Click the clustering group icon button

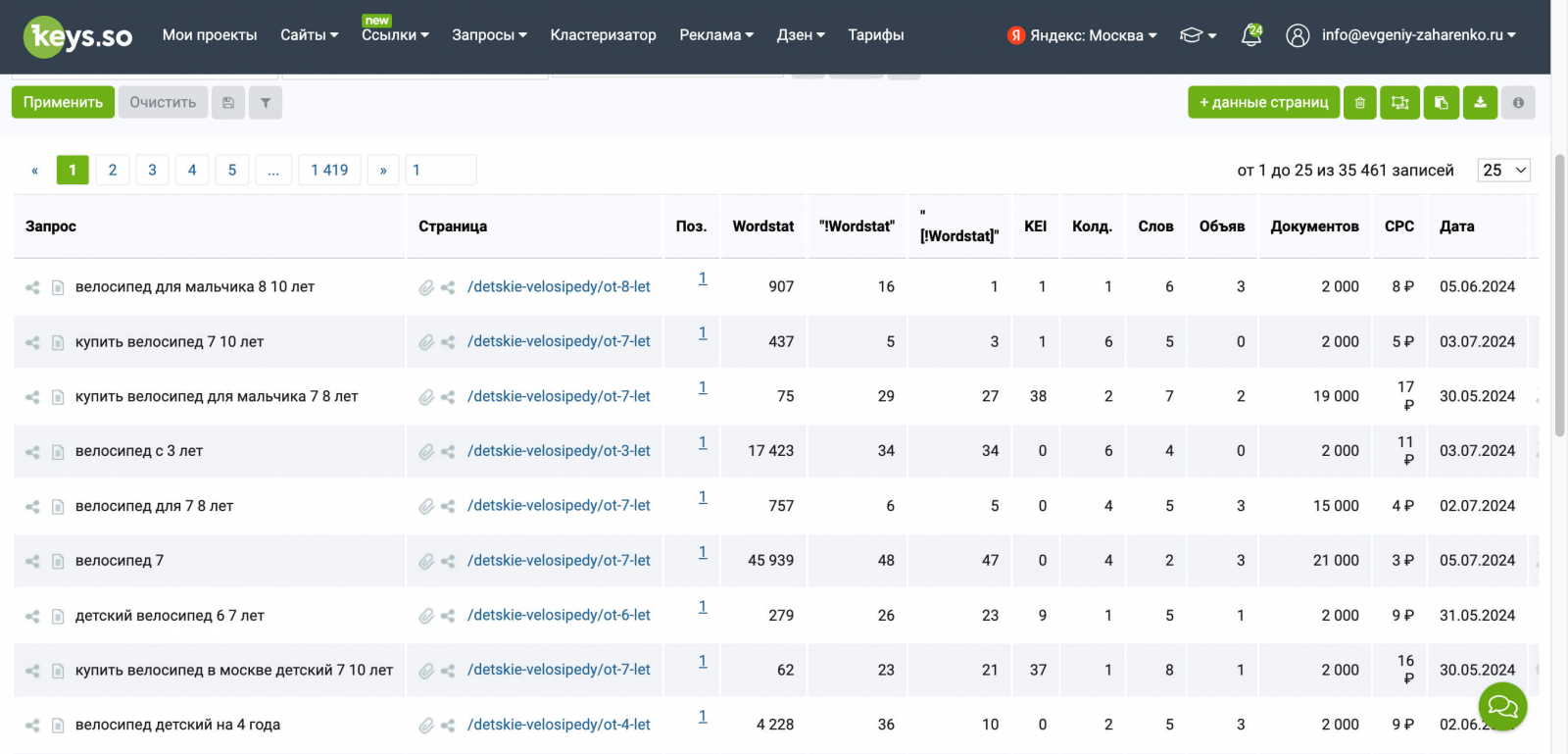1399,103
